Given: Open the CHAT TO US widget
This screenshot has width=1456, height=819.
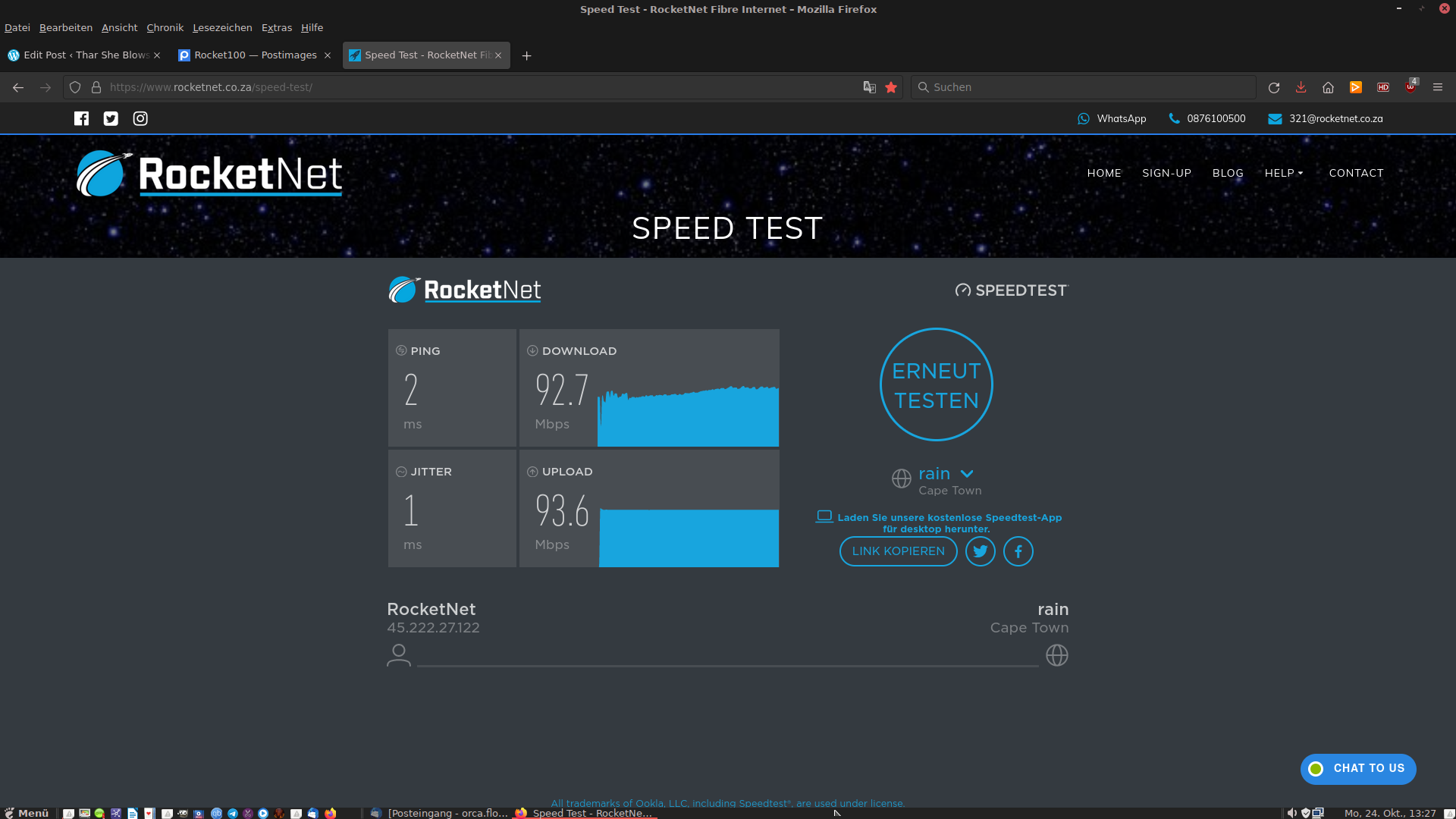Looking at the screenshot, I should click(1358, 768).
